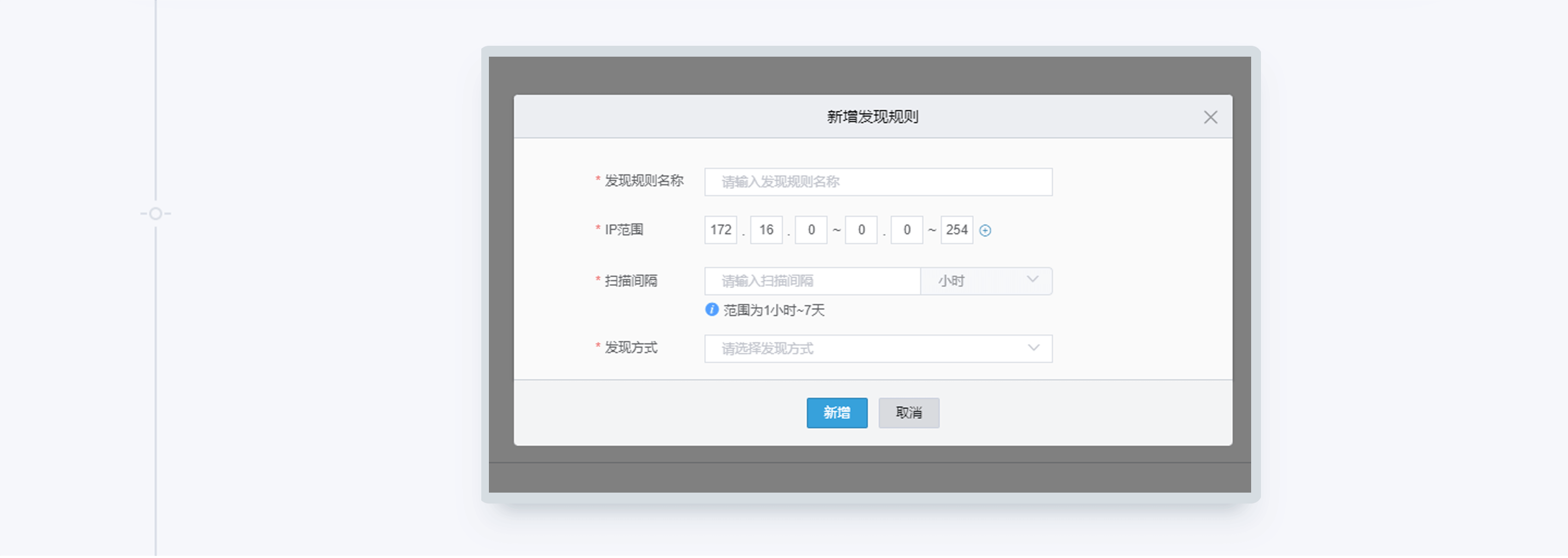Click the plus icon to add IP range
Viewport: 1568px width, 558px height.
(x=985, y=231)
